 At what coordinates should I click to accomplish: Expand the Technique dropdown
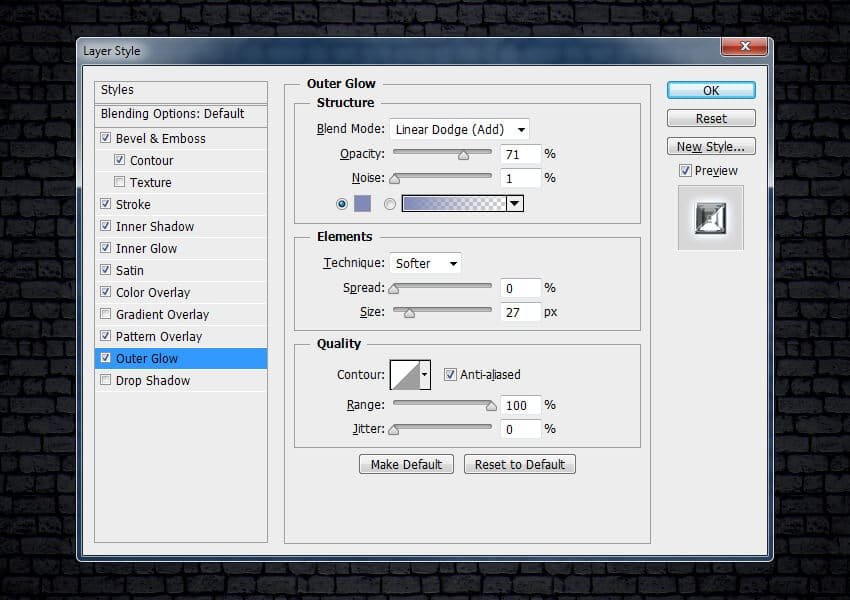pyautogui.click(x=425, y=264)
